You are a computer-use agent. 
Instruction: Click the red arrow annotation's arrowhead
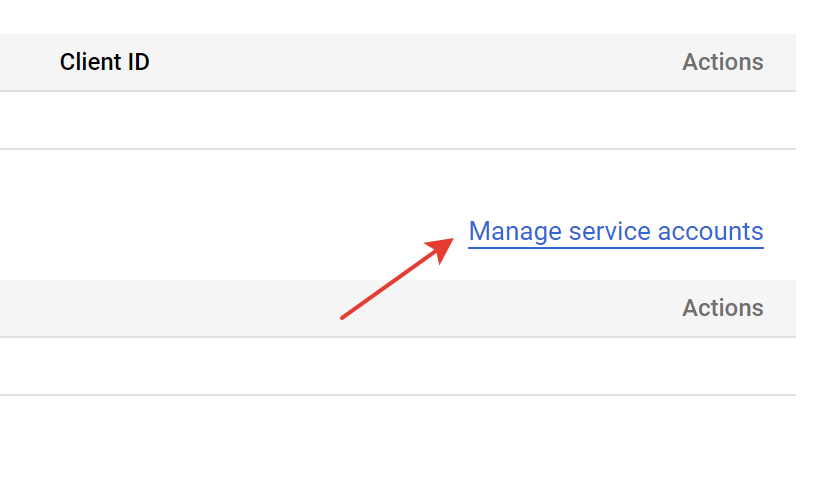(x=441, y=249)
